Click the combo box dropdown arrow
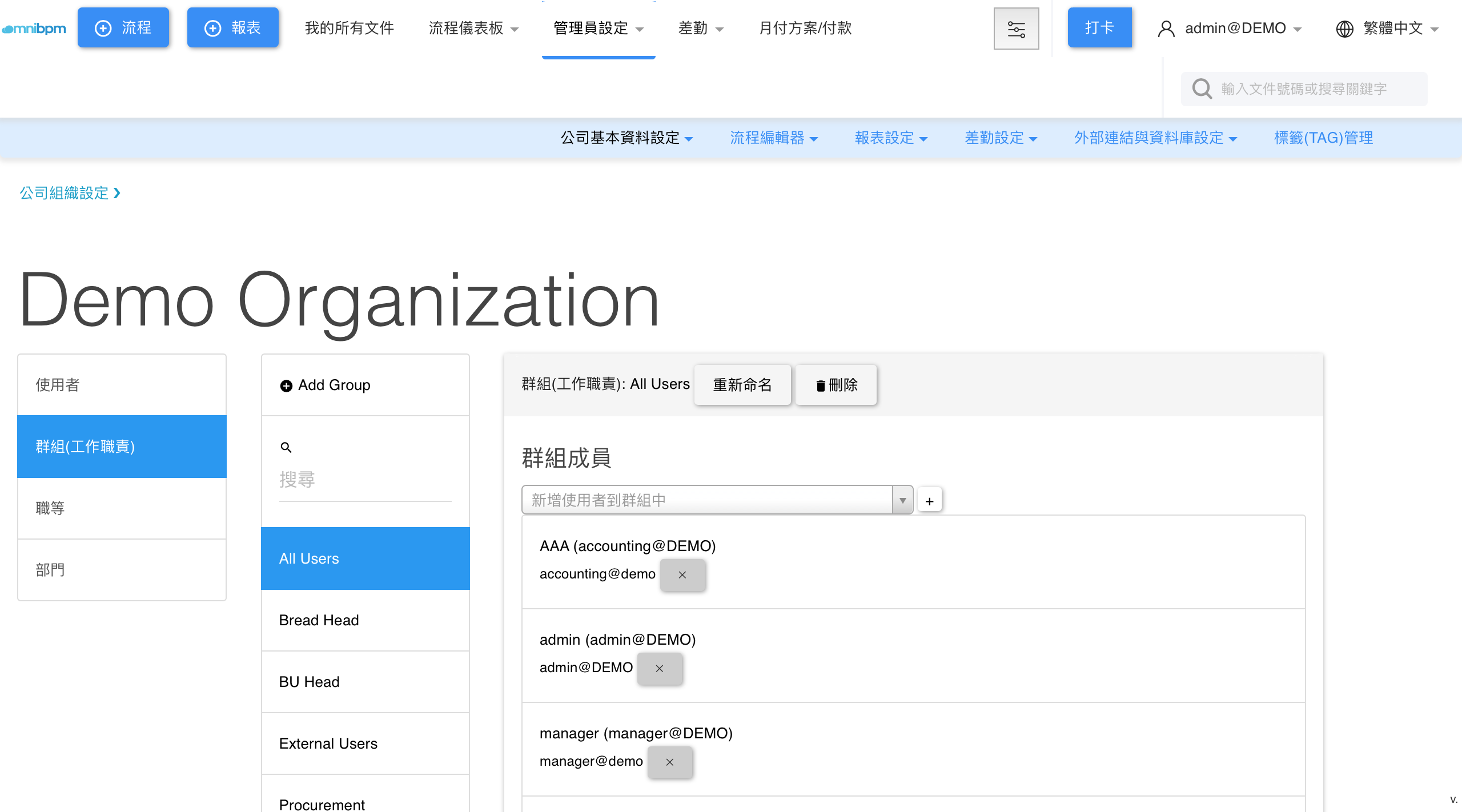1462x812 pixels. coord(902,500)
